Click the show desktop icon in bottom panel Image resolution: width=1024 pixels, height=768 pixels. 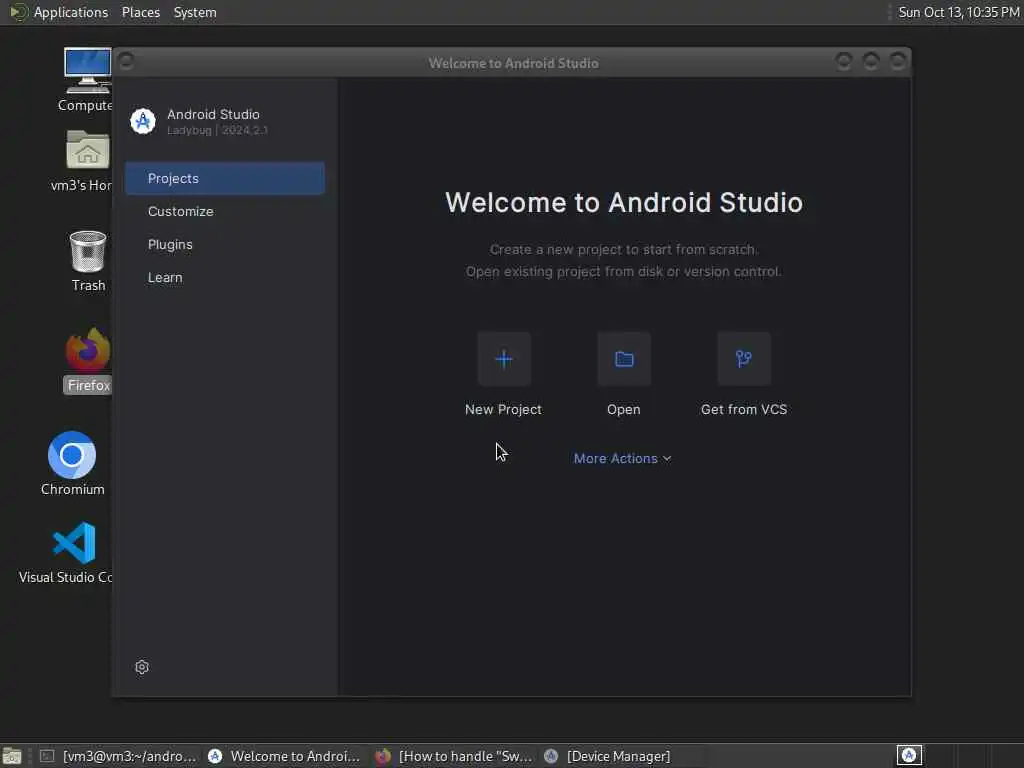click(12, 756)
